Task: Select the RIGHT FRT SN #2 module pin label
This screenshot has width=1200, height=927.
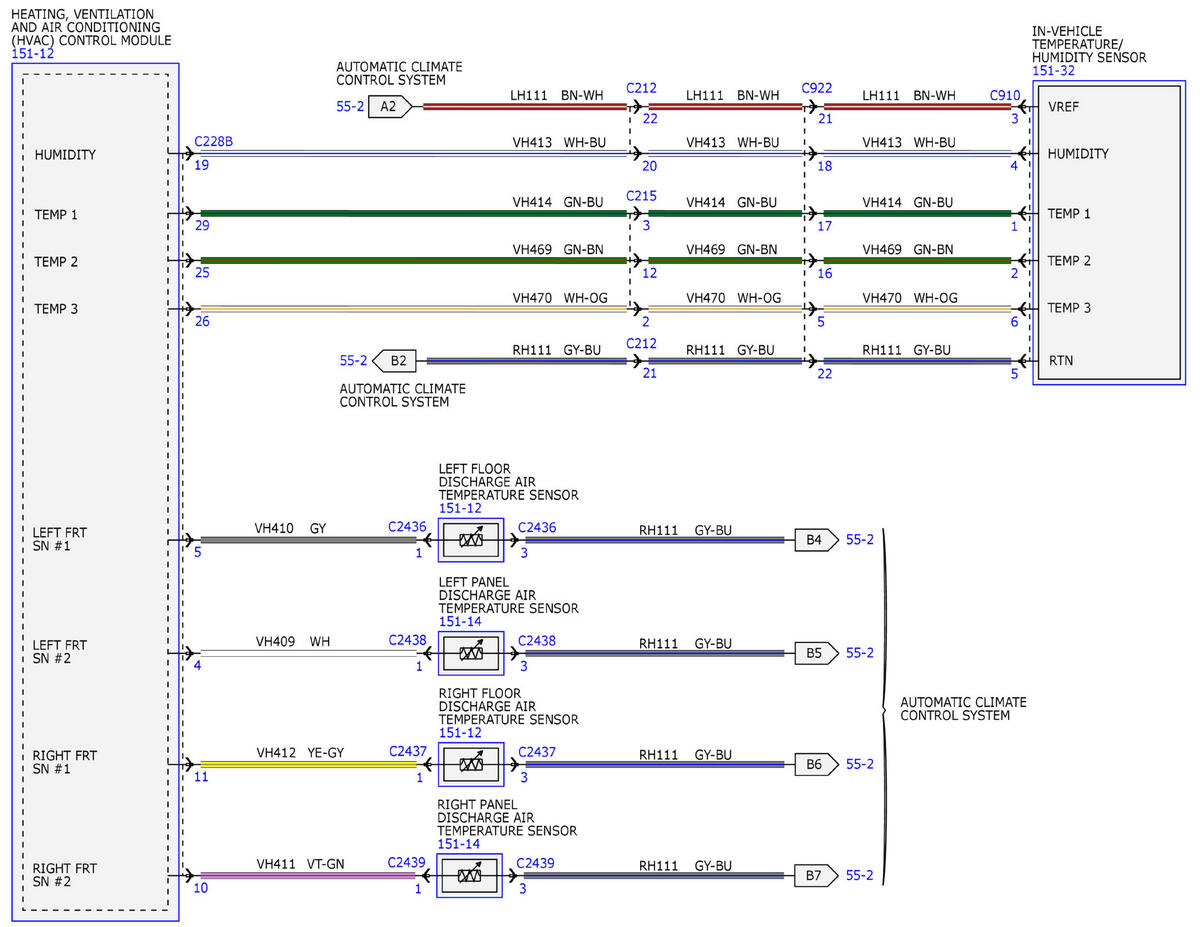Action: point(65,875)
